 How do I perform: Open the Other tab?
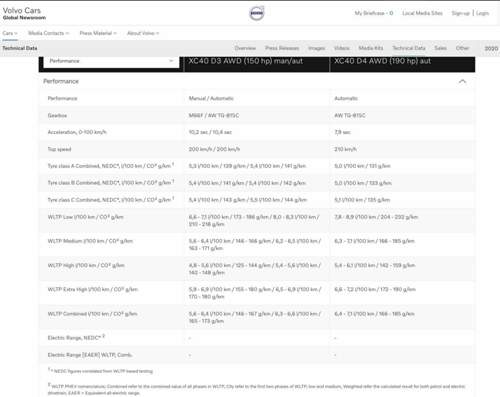tap(462, 48)
